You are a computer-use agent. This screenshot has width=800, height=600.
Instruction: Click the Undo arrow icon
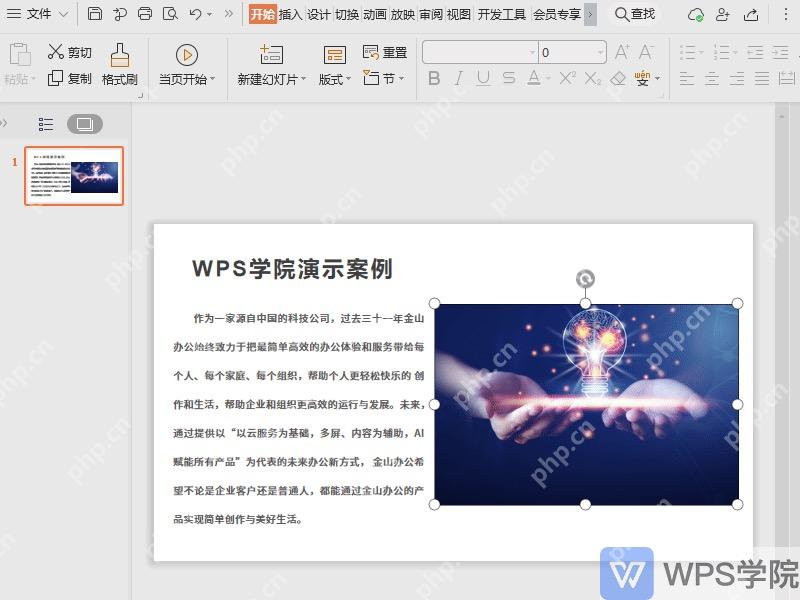pyautogui.click(x=195, y=14)
